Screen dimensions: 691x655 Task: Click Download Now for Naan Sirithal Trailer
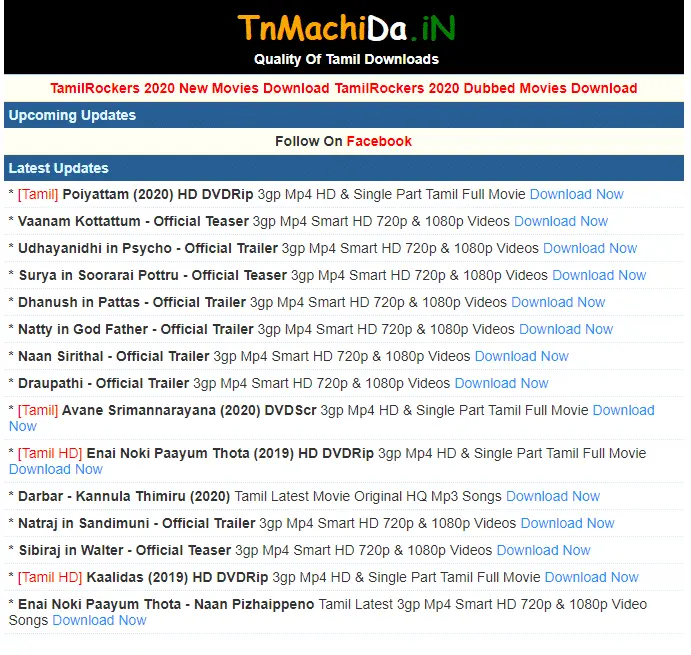[x=522, y=356]
